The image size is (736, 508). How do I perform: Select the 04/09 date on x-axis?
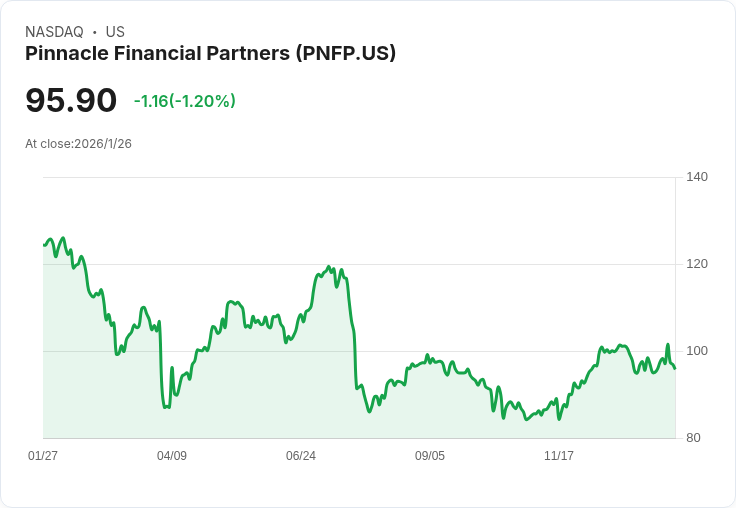[x=172, y=456]
